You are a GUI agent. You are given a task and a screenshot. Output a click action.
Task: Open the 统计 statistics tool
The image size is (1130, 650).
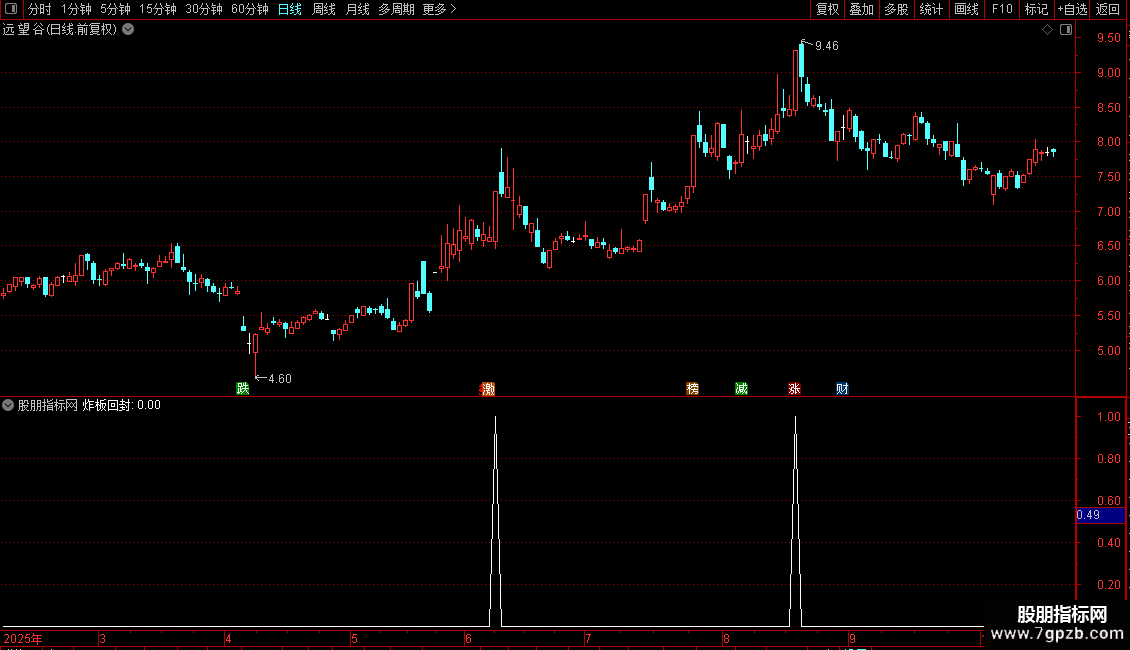[x=931, y=9]
